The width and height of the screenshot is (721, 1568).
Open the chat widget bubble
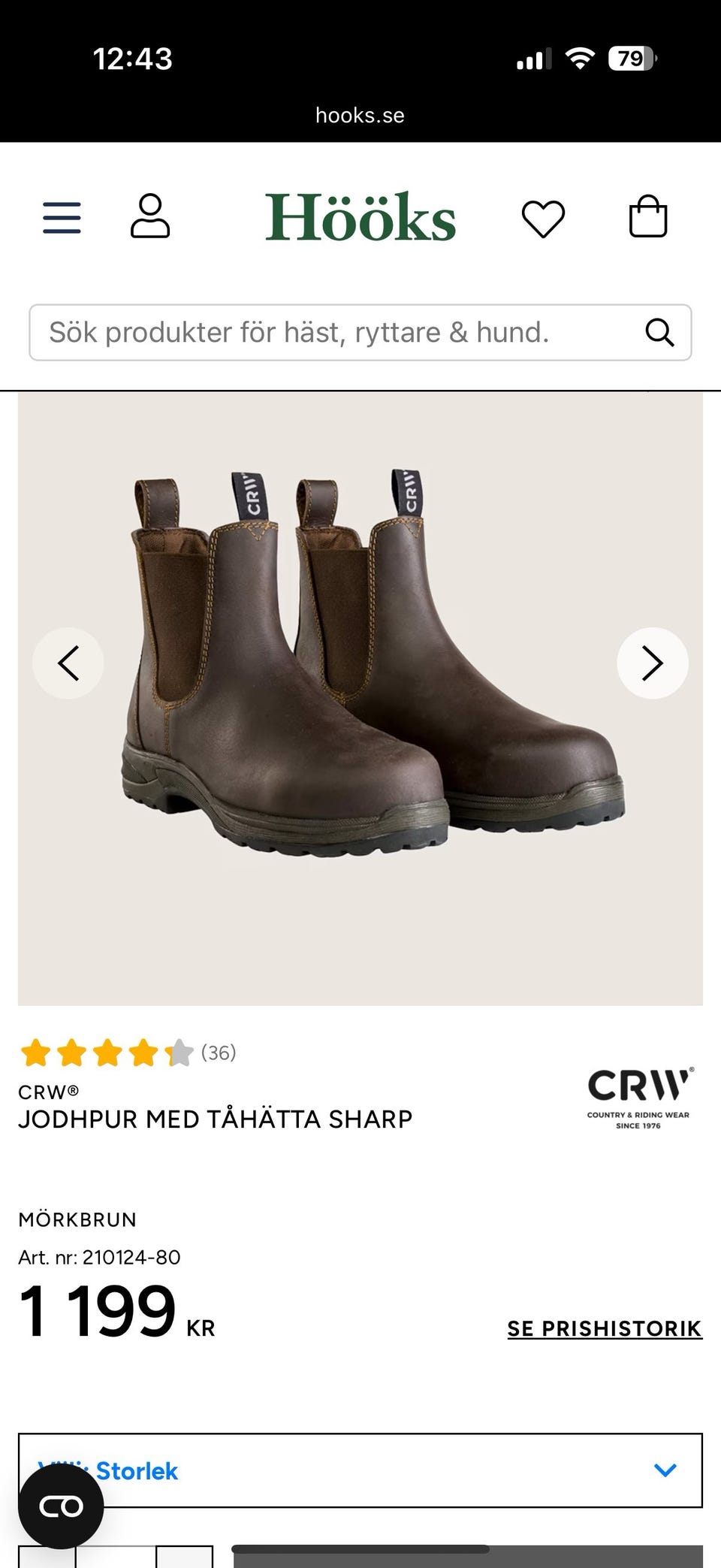point(61,1506)
